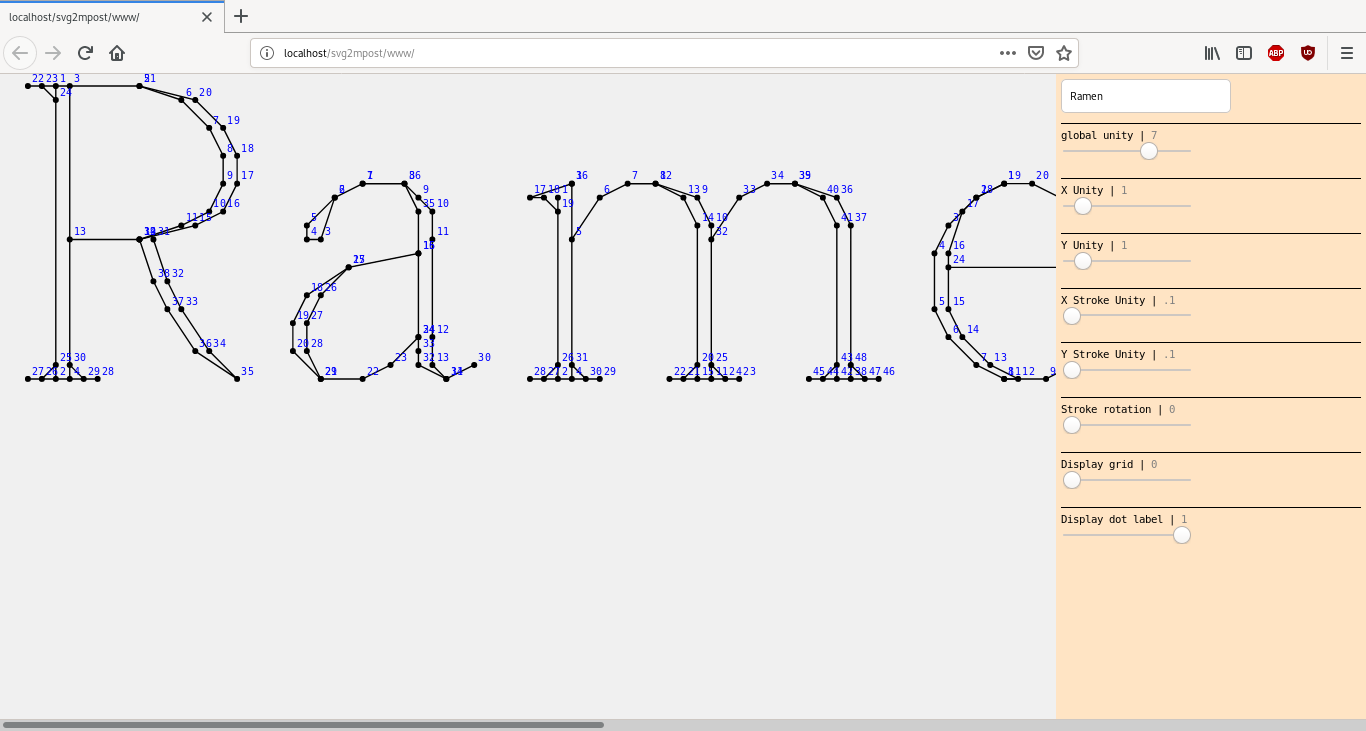The width and height of the screenshot is (1366, 731).
Task: Click the horizontal scrollbar at bottom
Action: tap(303, 725)
